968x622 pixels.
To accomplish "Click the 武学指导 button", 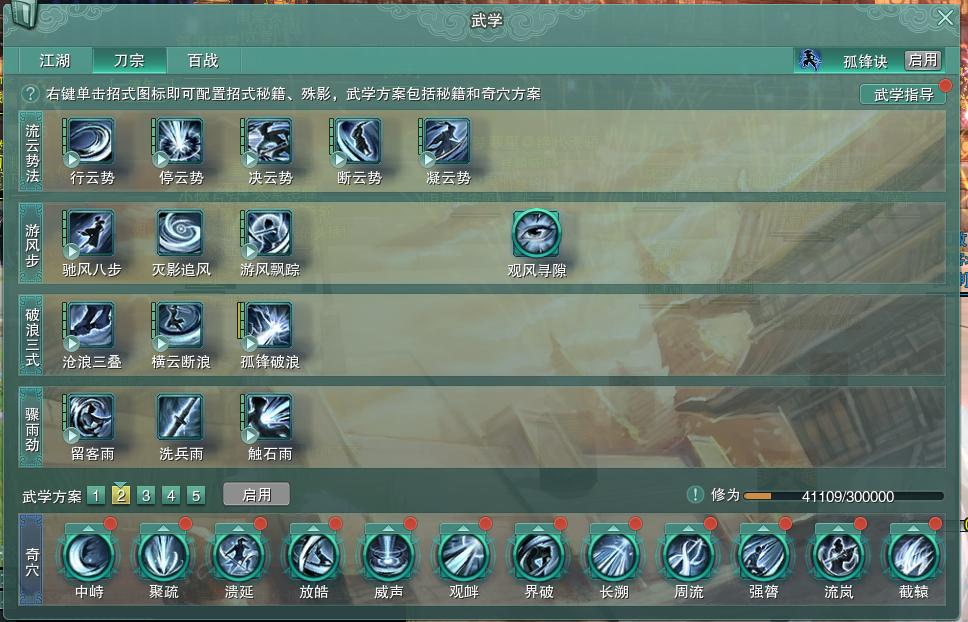I will 903,94.
